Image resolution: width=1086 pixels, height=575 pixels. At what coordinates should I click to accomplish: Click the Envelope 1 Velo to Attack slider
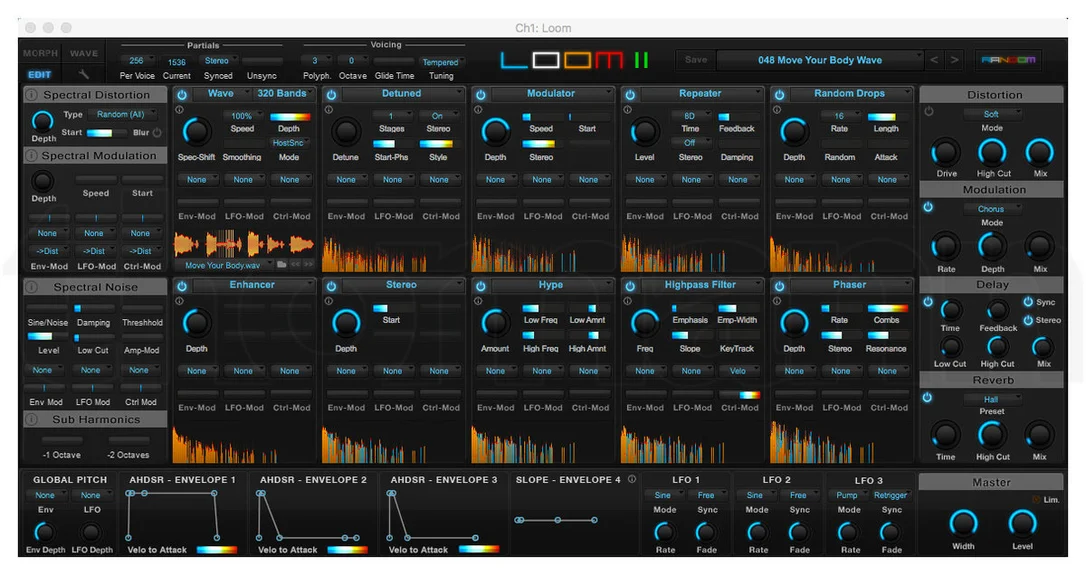coord(217,549)
